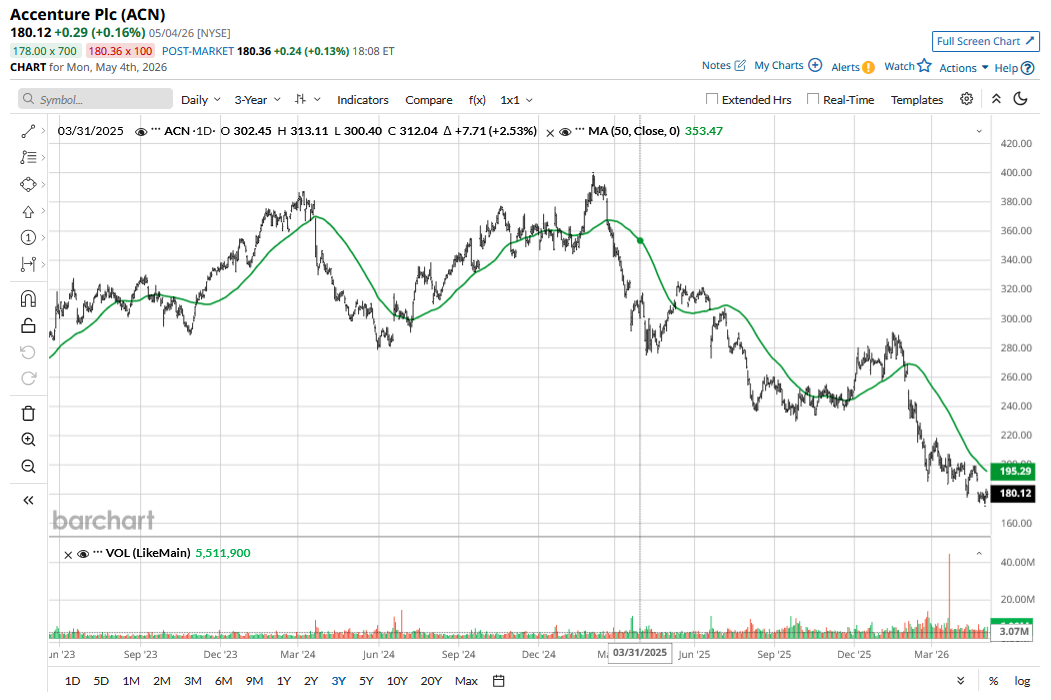This screenshot has width=1051, height=700.
Task: Switch to dark mode moon icon
Action: pos(1020,99)
